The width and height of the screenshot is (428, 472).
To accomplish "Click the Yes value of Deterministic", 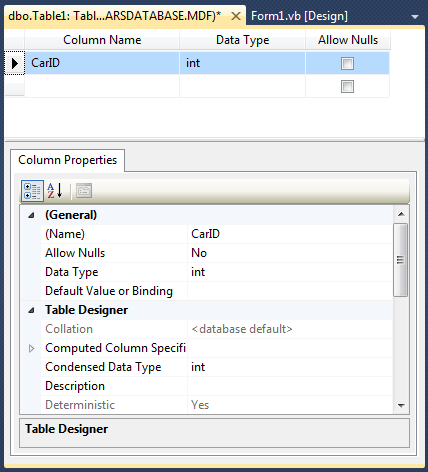I will [x=200, y=405].
